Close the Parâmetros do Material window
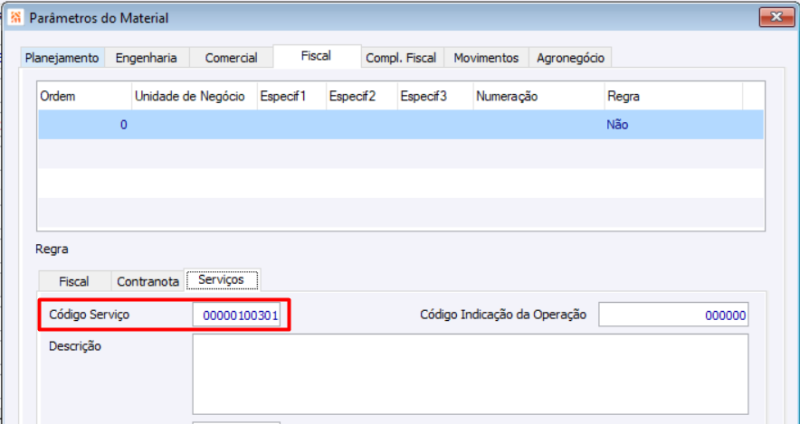The image size is (800, 424). pyautogui.click(x=776, y=17)
